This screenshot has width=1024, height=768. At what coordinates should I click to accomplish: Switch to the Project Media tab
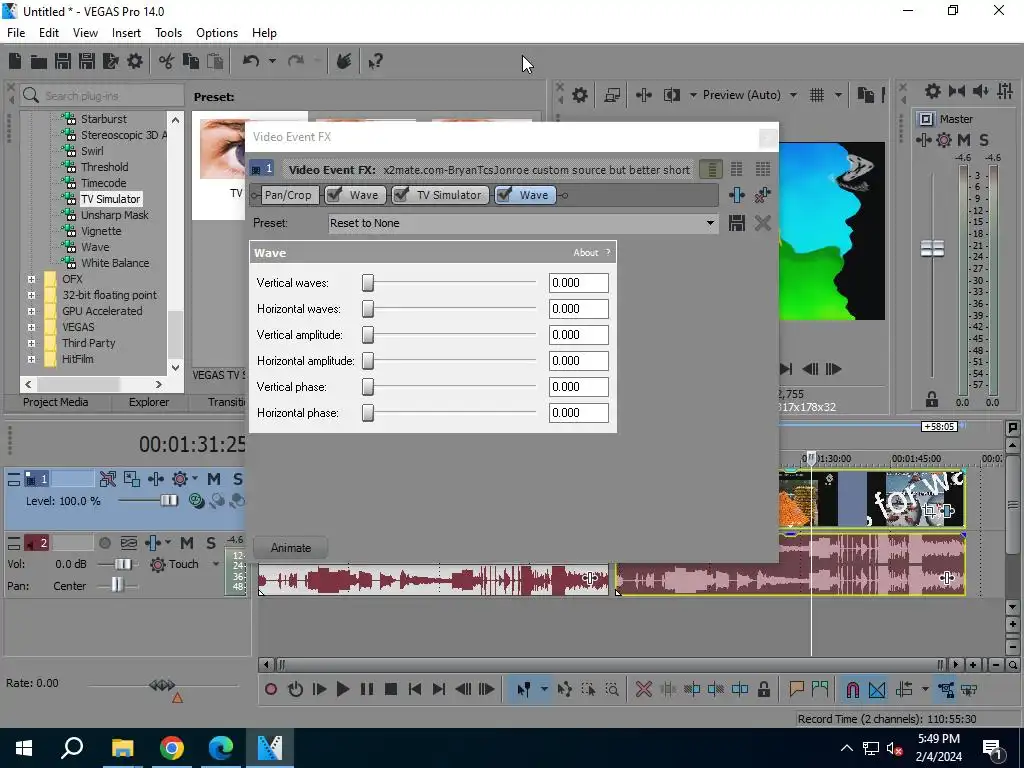point(56,402)
